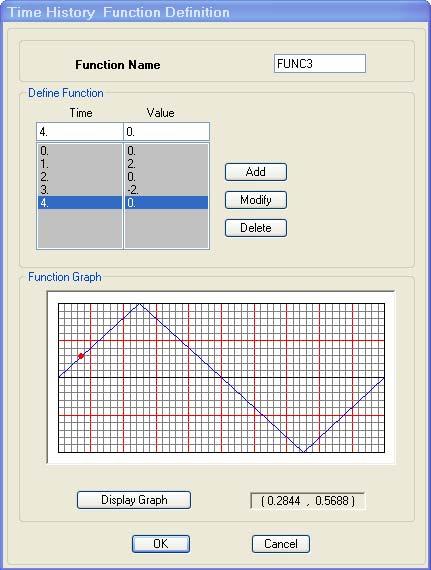Select time row 0. in Time list
The width and height of the screenshot is (431, 570).
80,151
